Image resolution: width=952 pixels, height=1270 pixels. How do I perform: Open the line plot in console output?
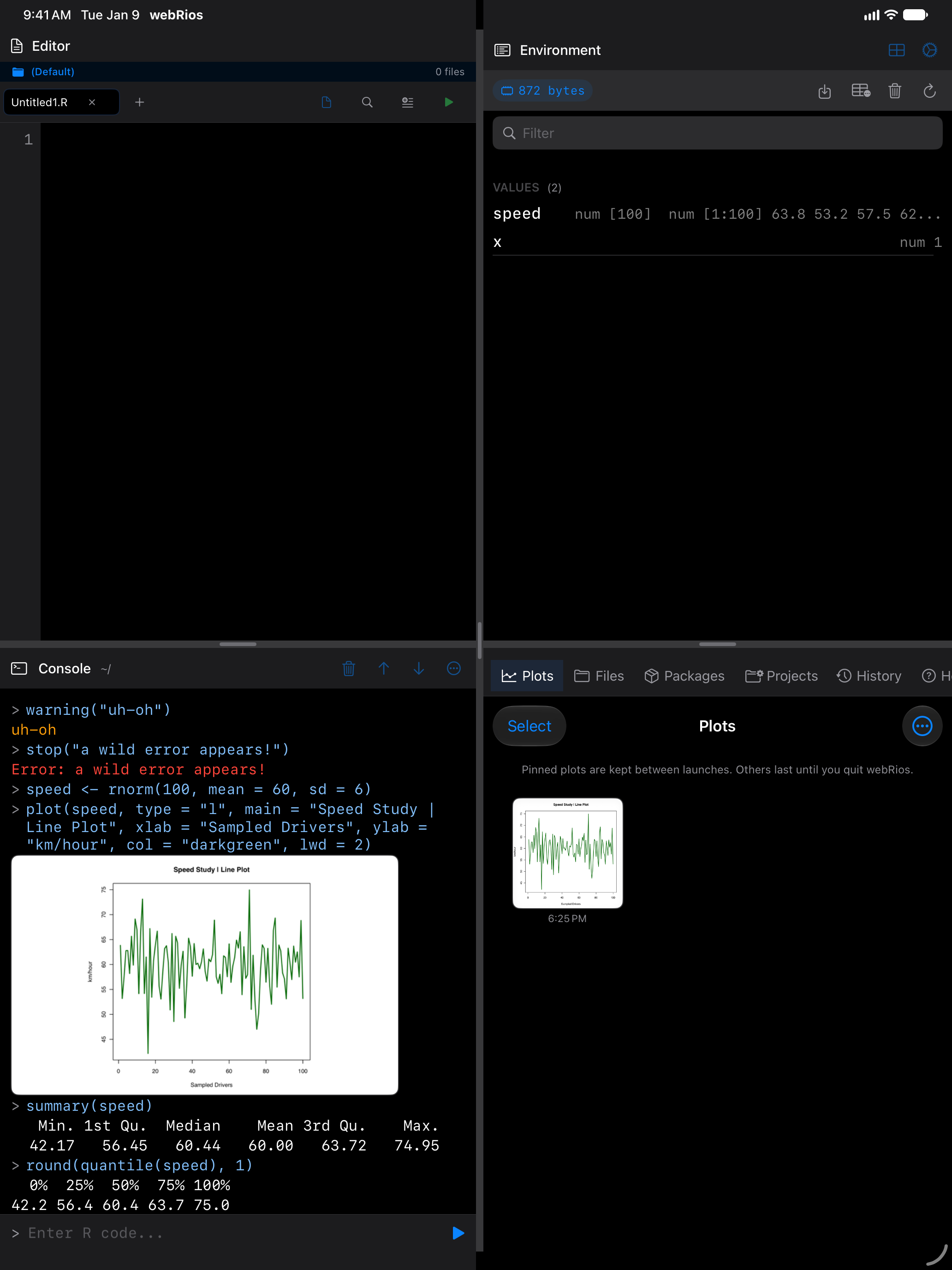[x=205, y=975]
